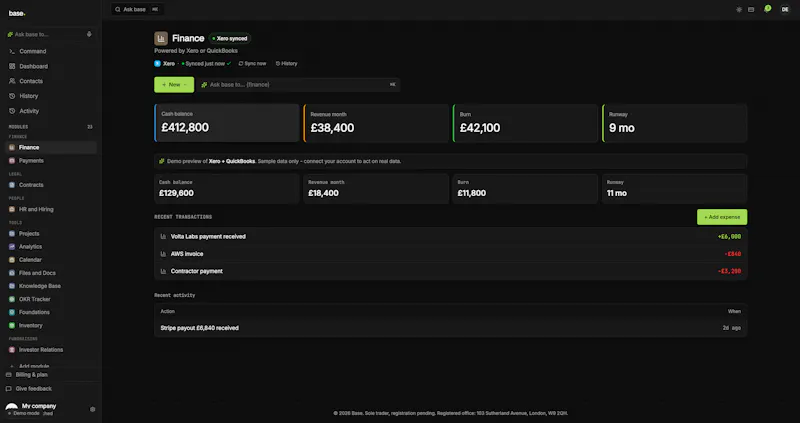Open the DE user avatar menu

[x=785, y=10]
